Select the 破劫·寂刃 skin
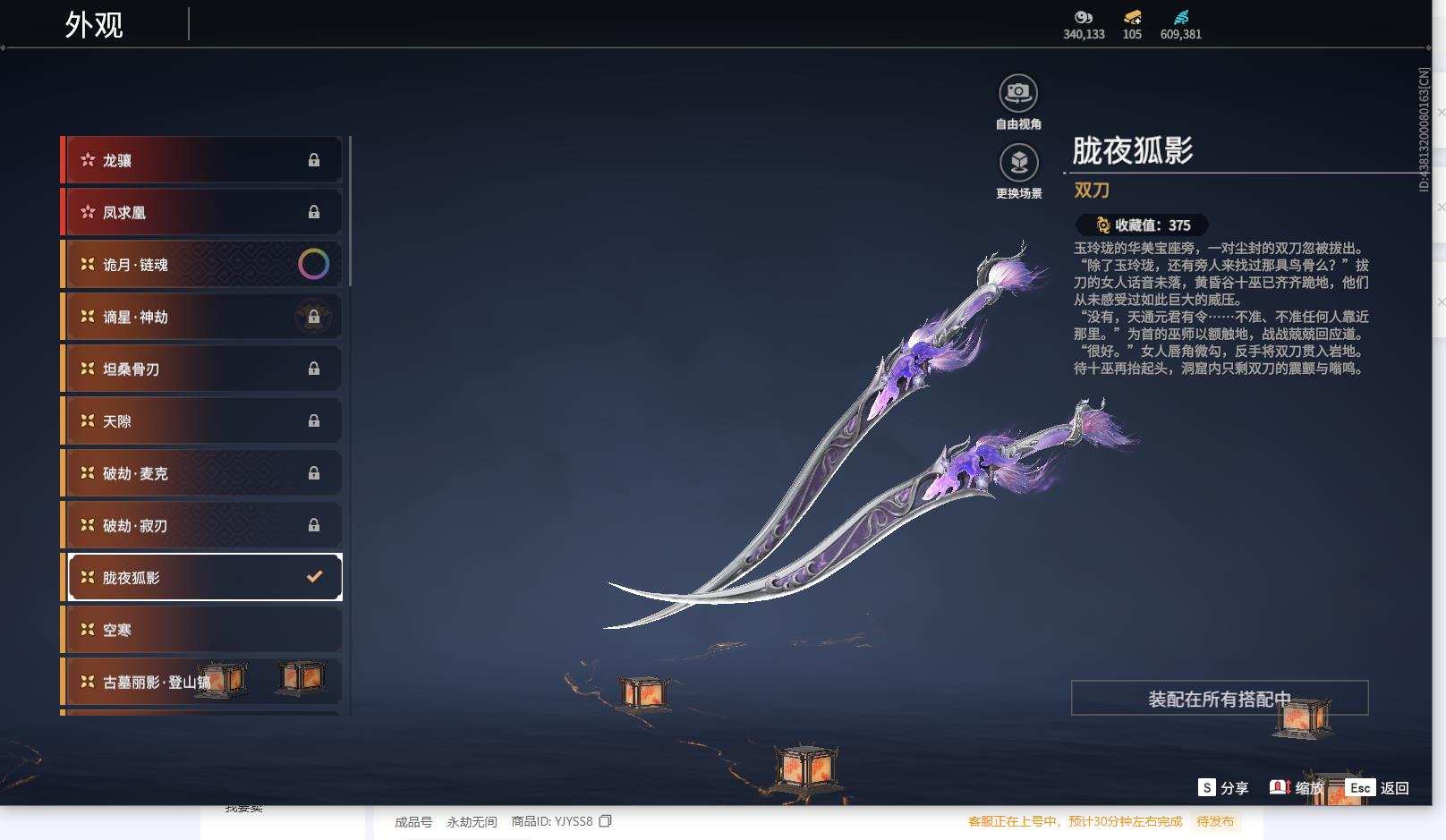The width and height of the screenshot is (1446, 840). (201, 525)
